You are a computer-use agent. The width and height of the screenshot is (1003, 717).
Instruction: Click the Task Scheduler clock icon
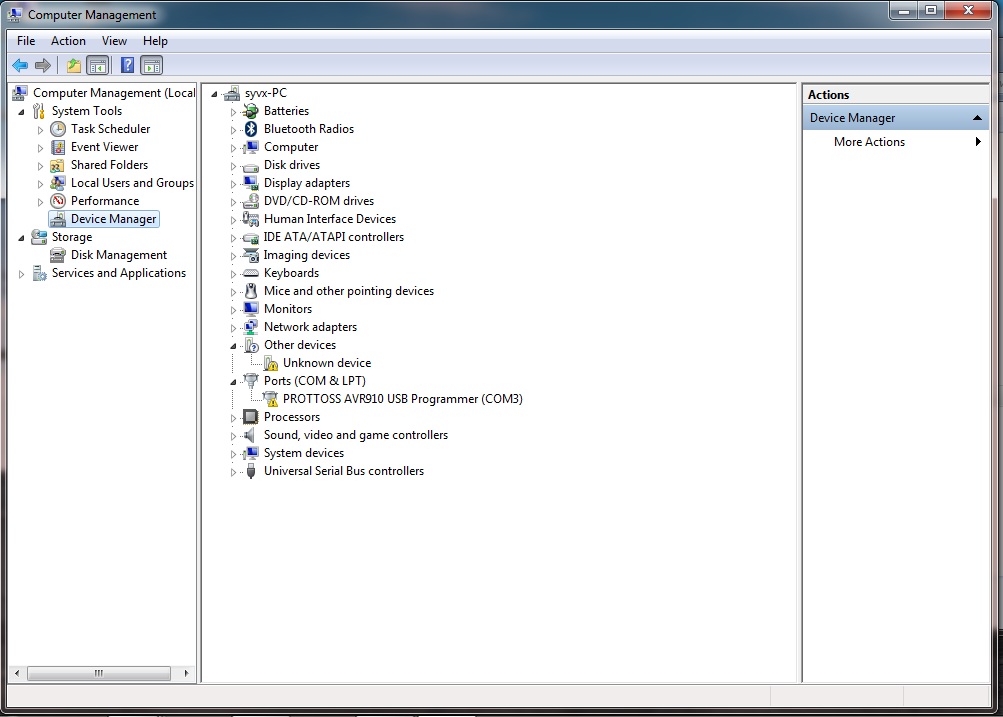pyautogui.click(x=58, y=129)
